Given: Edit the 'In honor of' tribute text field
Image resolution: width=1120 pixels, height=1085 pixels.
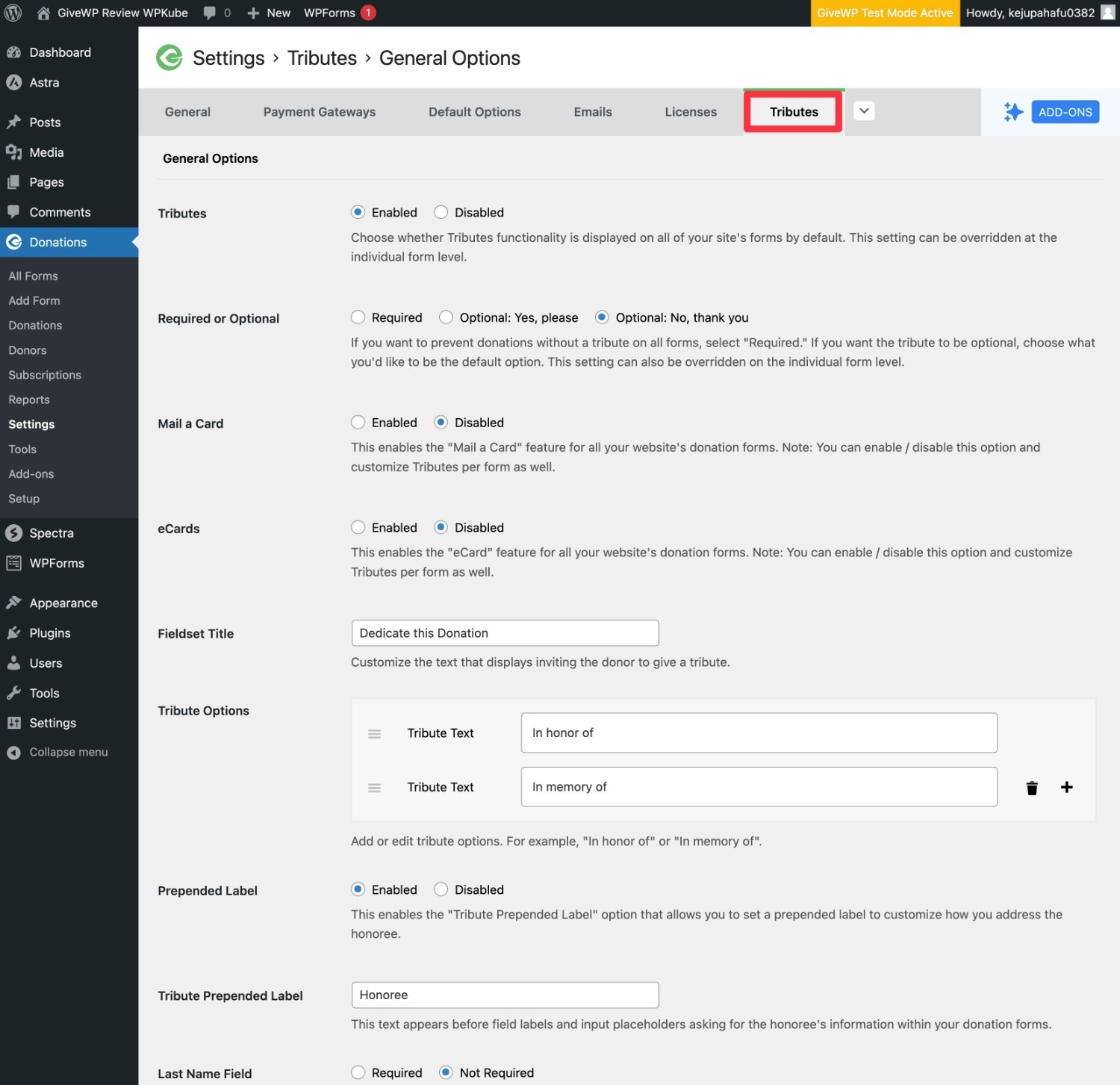Looking at the screenshot, I should (x=759, y=733).
